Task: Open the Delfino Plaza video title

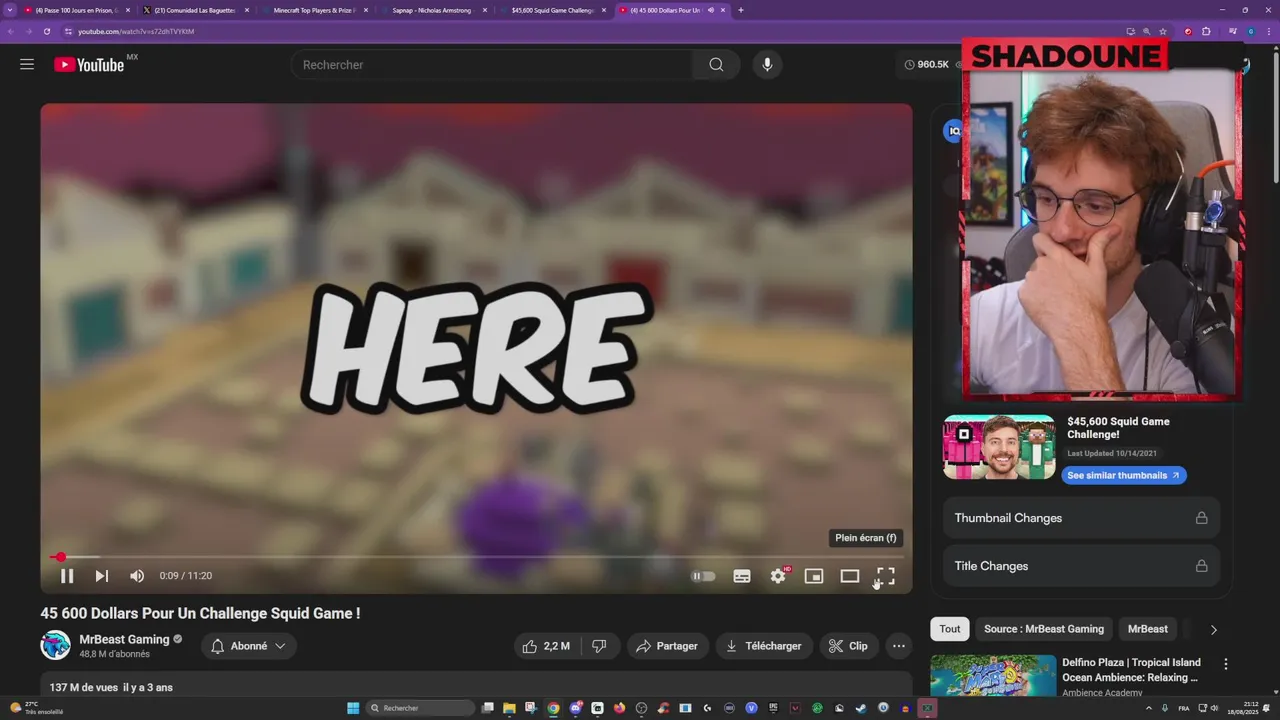Action: coord(1131,670)
